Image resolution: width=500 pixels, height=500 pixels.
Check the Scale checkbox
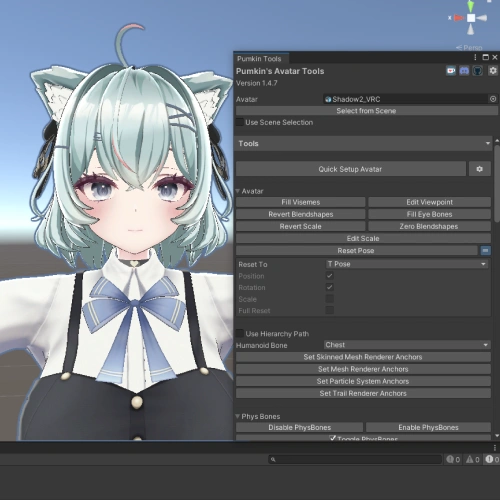[x=329, y=299]
